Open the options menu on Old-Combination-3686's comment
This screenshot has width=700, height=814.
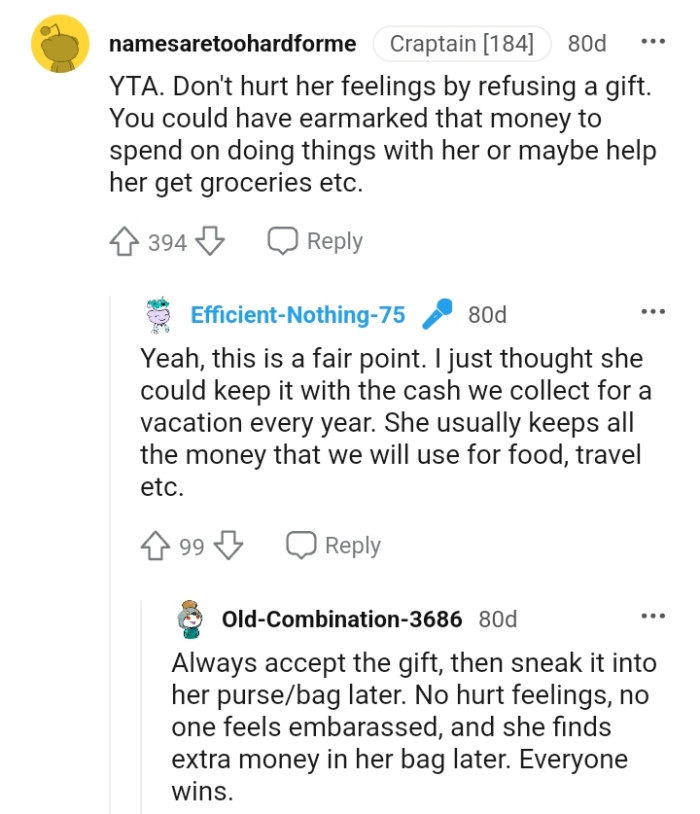pos(654,617)
